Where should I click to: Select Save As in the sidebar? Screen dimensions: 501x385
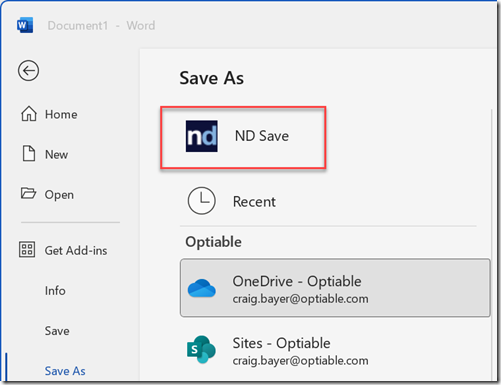pyautogui.click(x=65, y=371)
